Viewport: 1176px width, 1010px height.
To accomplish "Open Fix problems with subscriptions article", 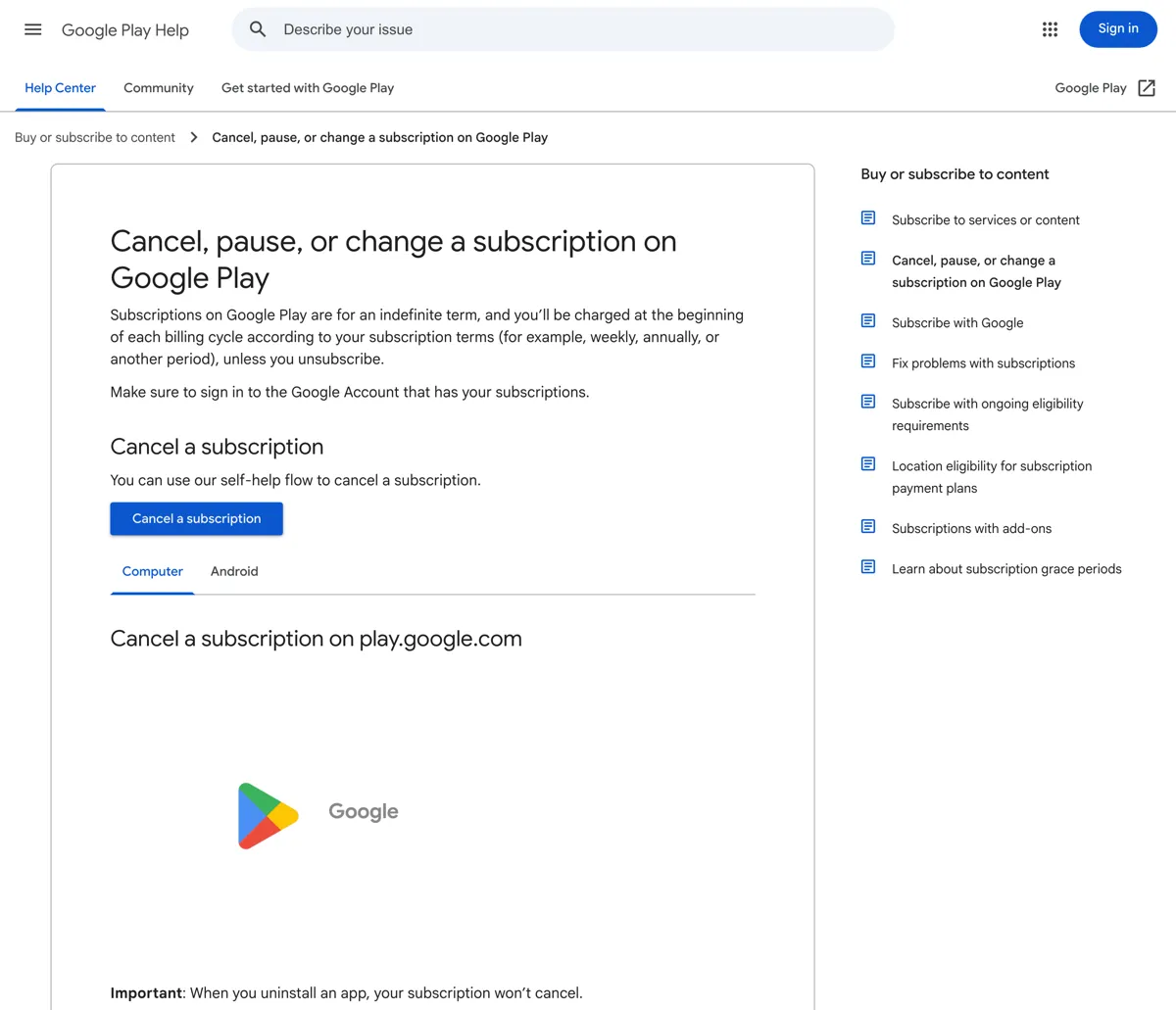I will point(983,363).
